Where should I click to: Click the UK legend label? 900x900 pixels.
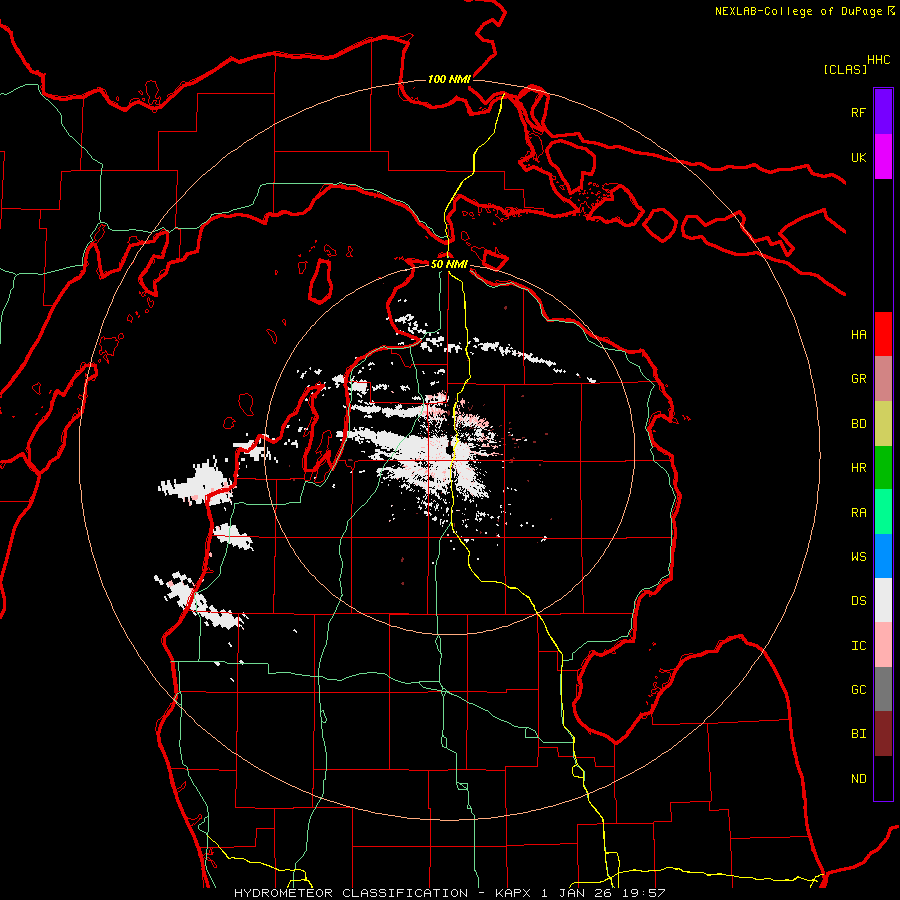click(859, 157)
